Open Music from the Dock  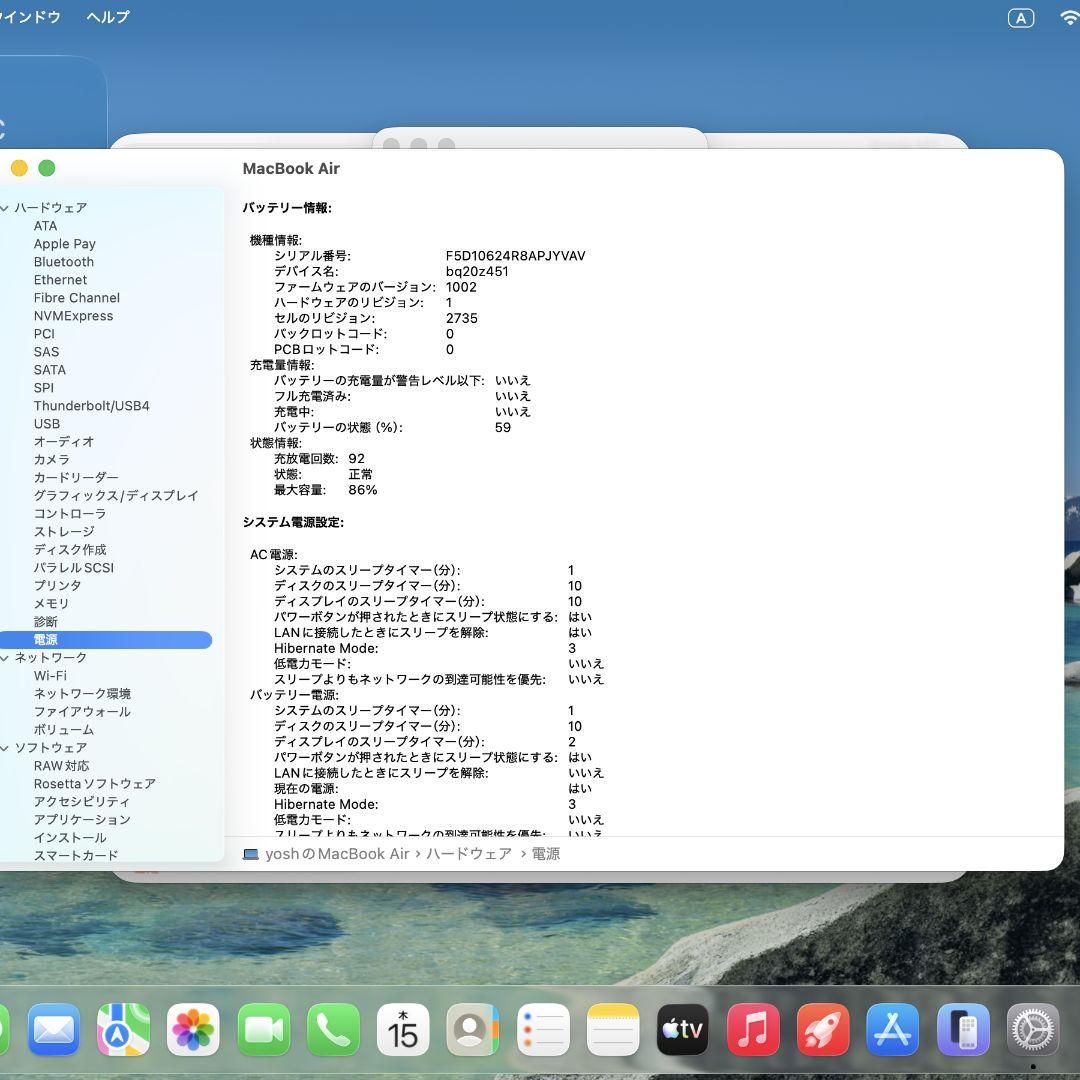pos(753,1028)
